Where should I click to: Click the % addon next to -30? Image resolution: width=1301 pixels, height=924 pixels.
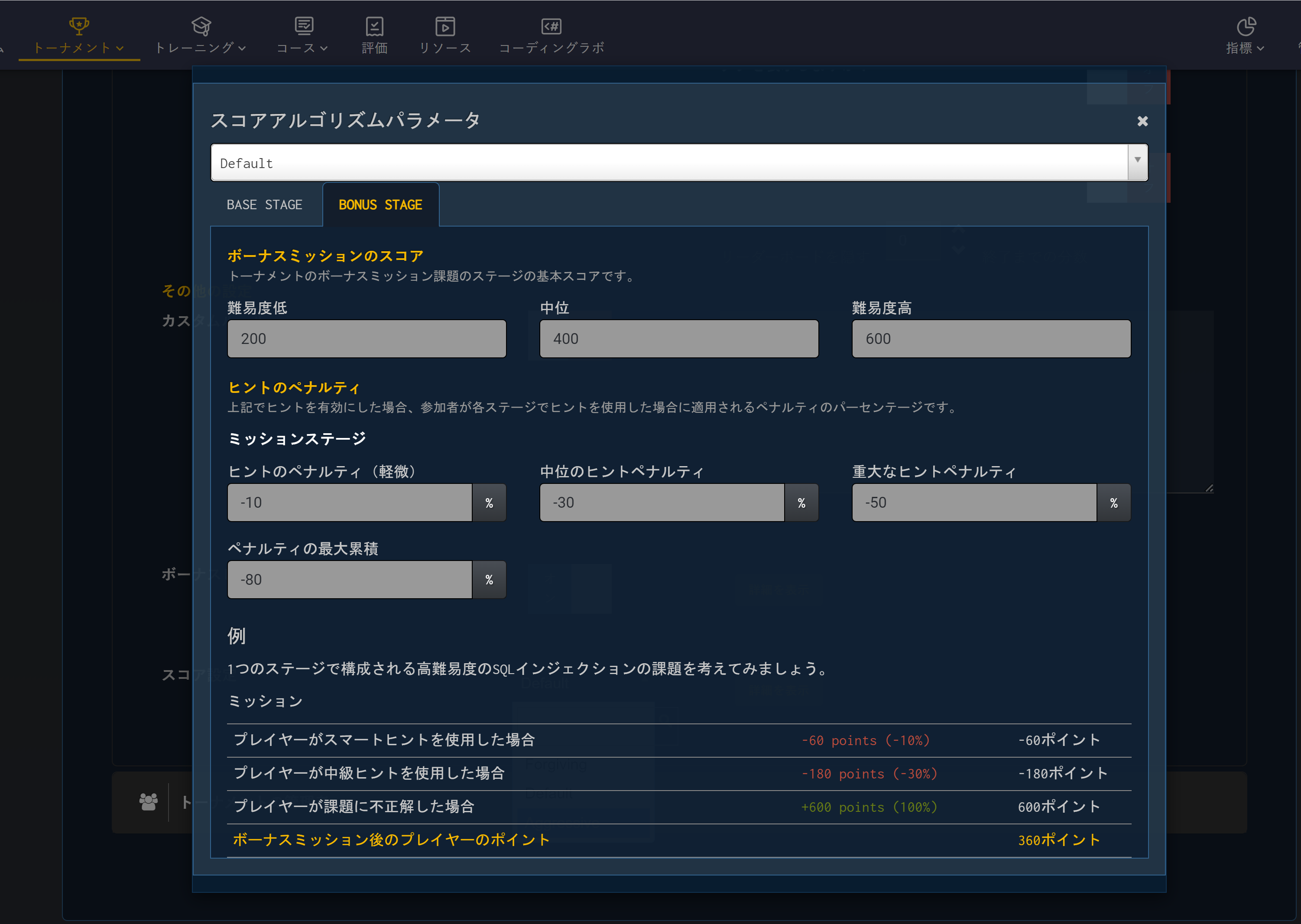point(801,503)
